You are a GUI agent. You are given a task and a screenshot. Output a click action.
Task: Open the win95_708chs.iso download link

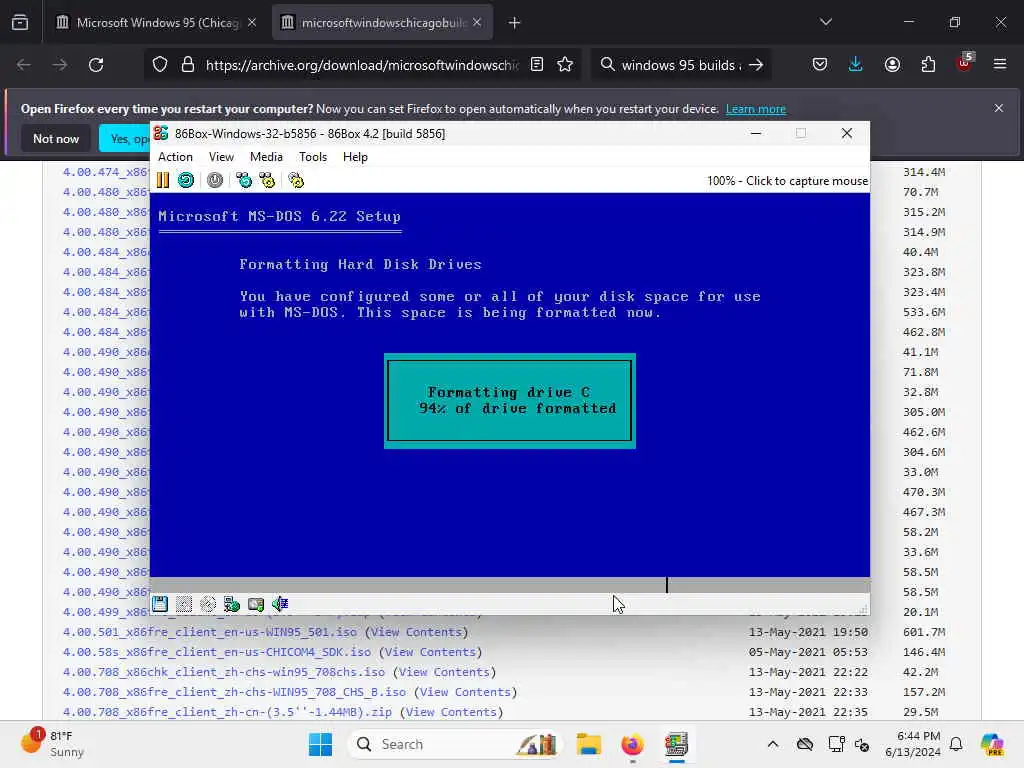tap(224, 672)
